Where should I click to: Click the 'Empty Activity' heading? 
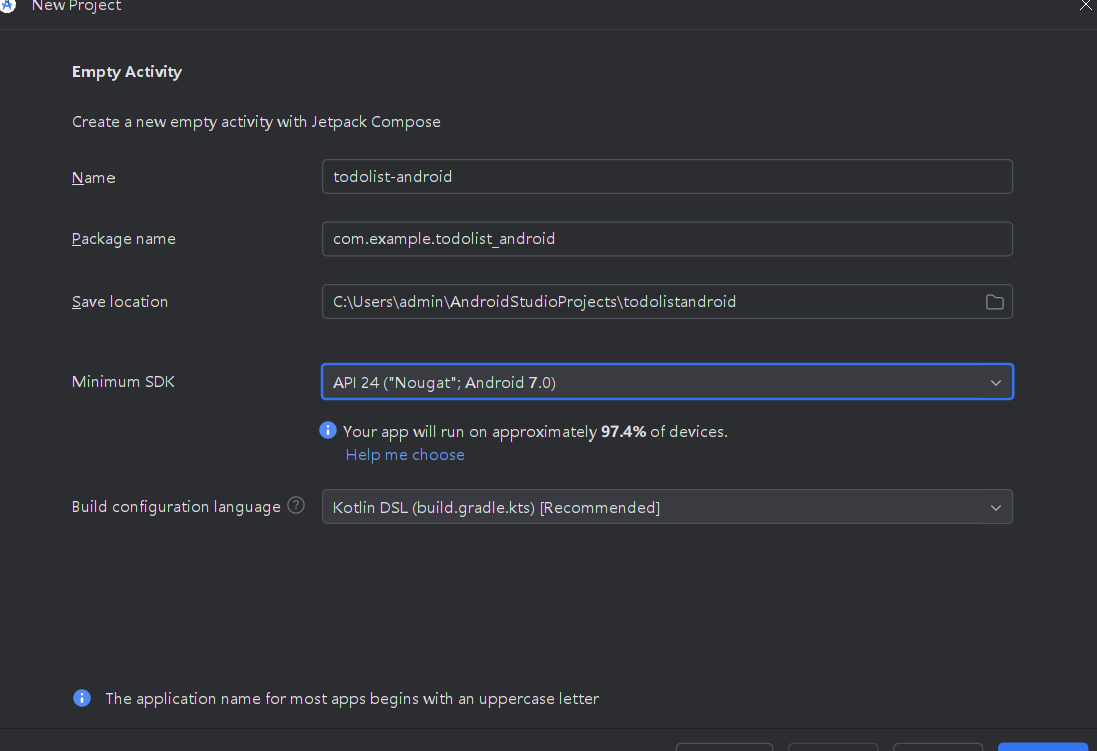[127, 72]
